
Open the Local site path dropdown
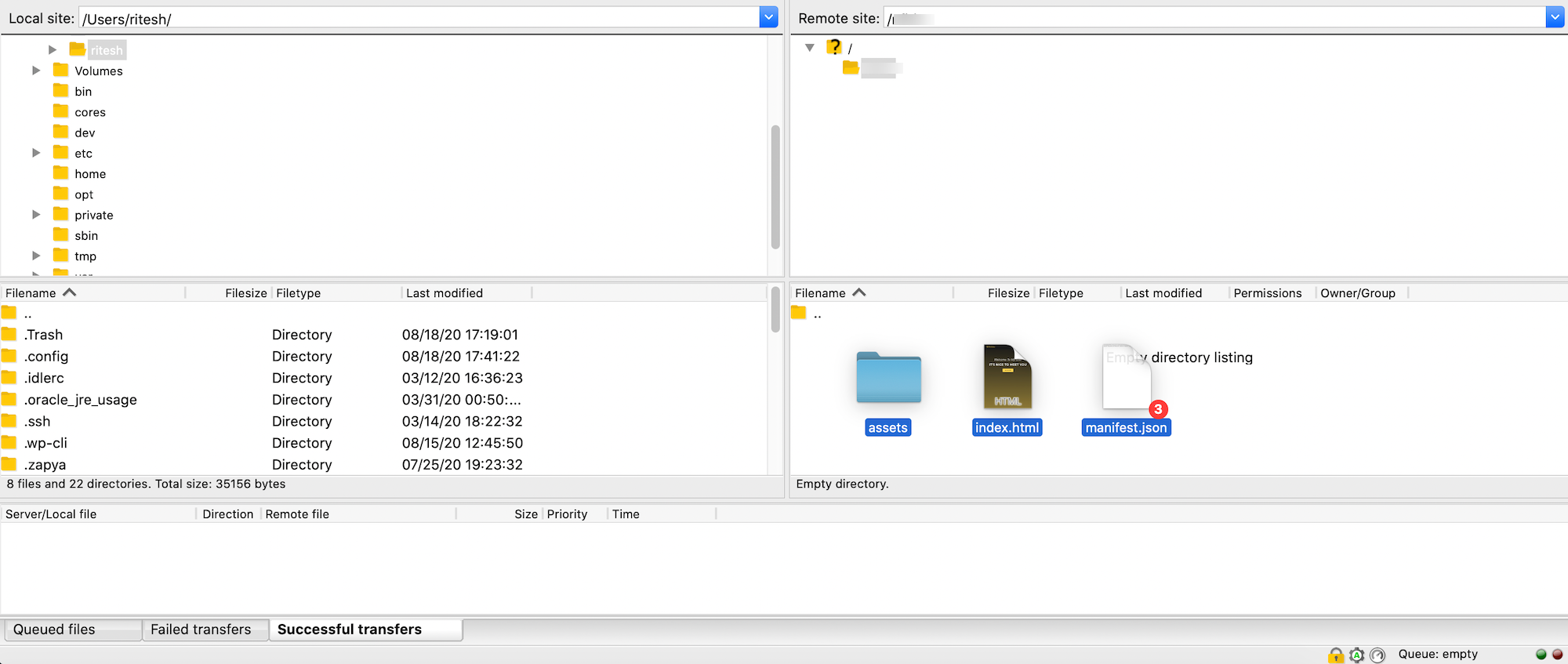tap(768, 17)
